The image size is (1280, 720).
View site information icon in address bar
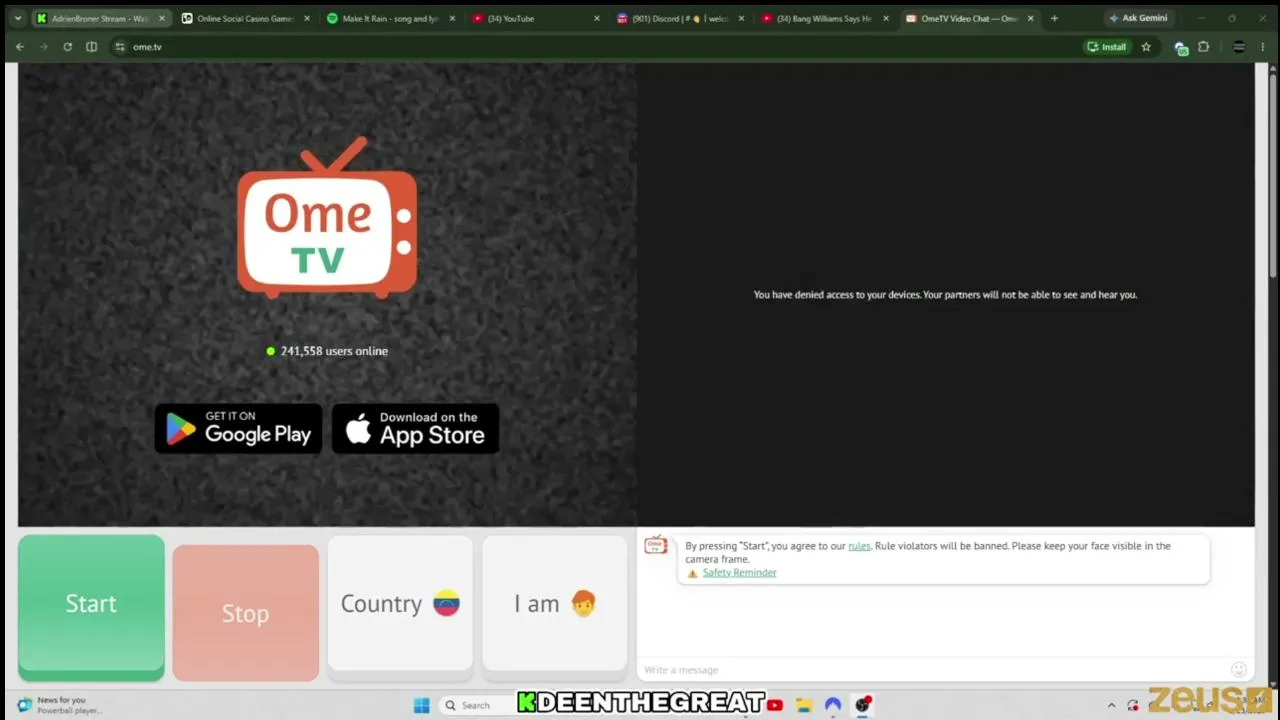click(120, 47)
